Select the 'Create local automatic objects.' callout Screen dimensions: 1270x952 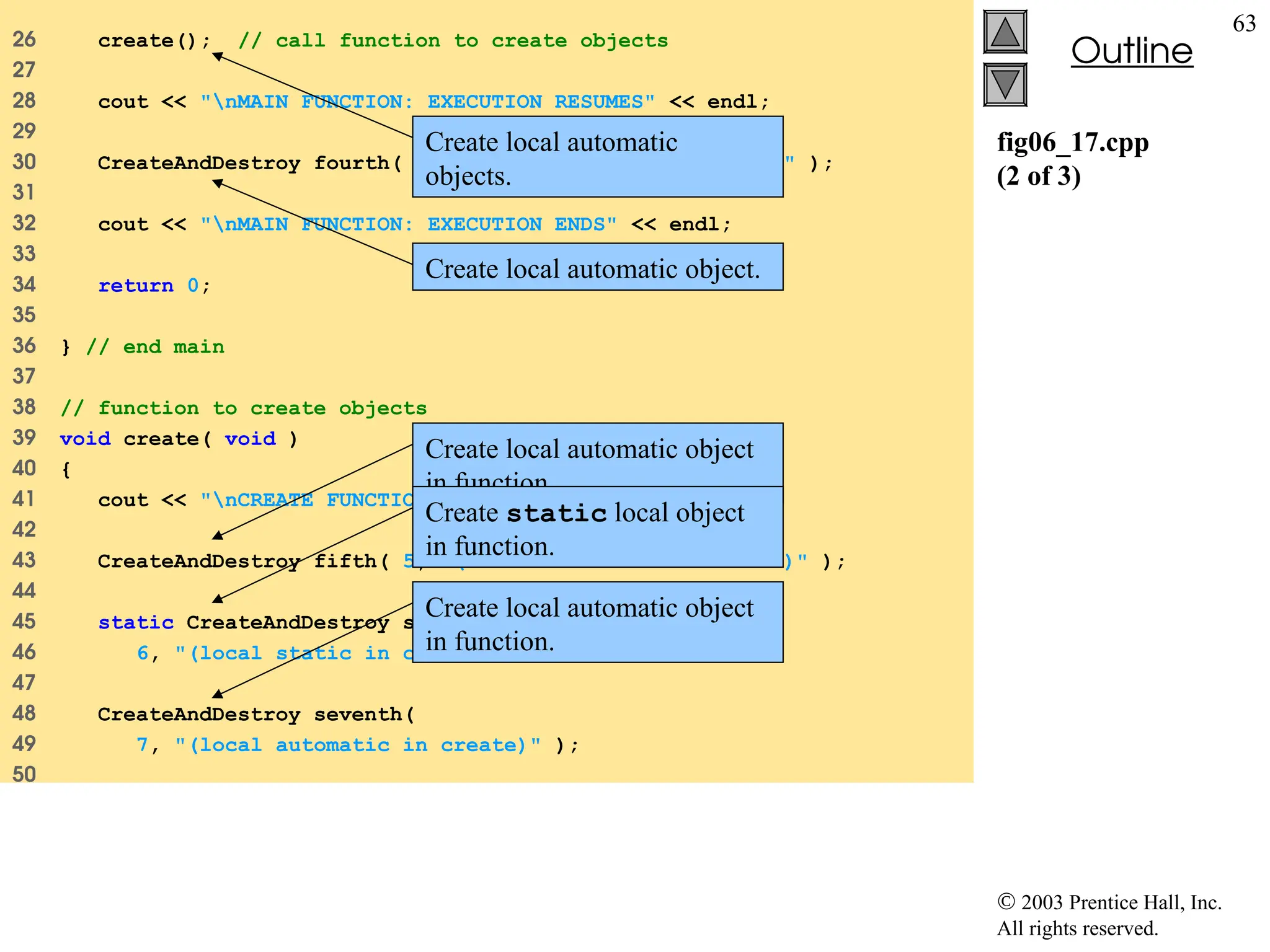point(597,157)
